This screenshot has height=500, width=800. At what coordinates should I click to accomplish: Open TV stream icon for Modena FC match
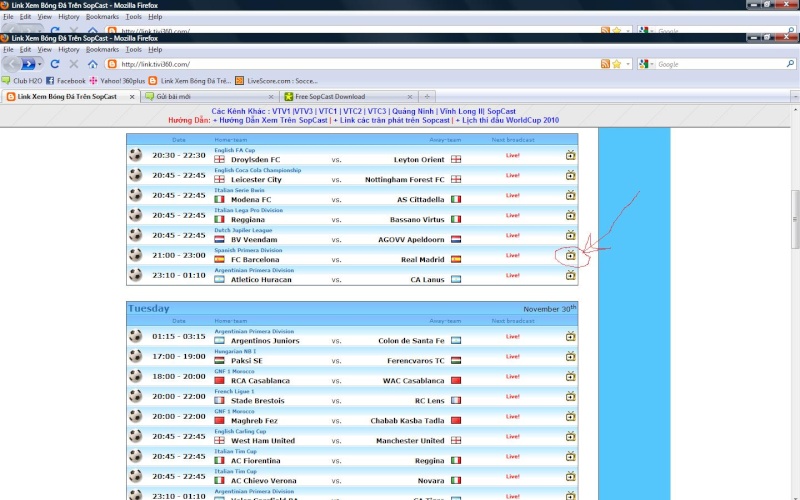[570, 195]
